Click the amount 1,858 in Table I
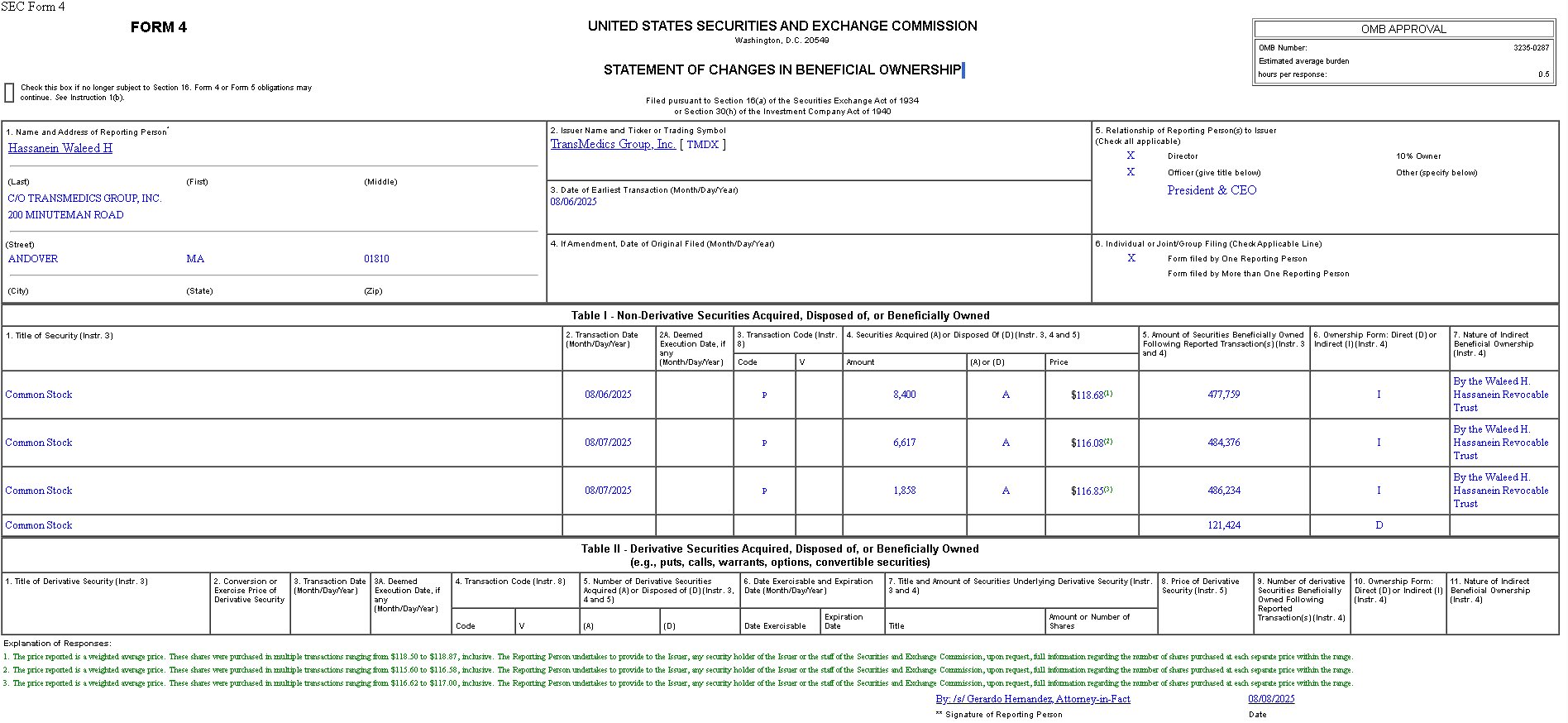 [905, 491]
